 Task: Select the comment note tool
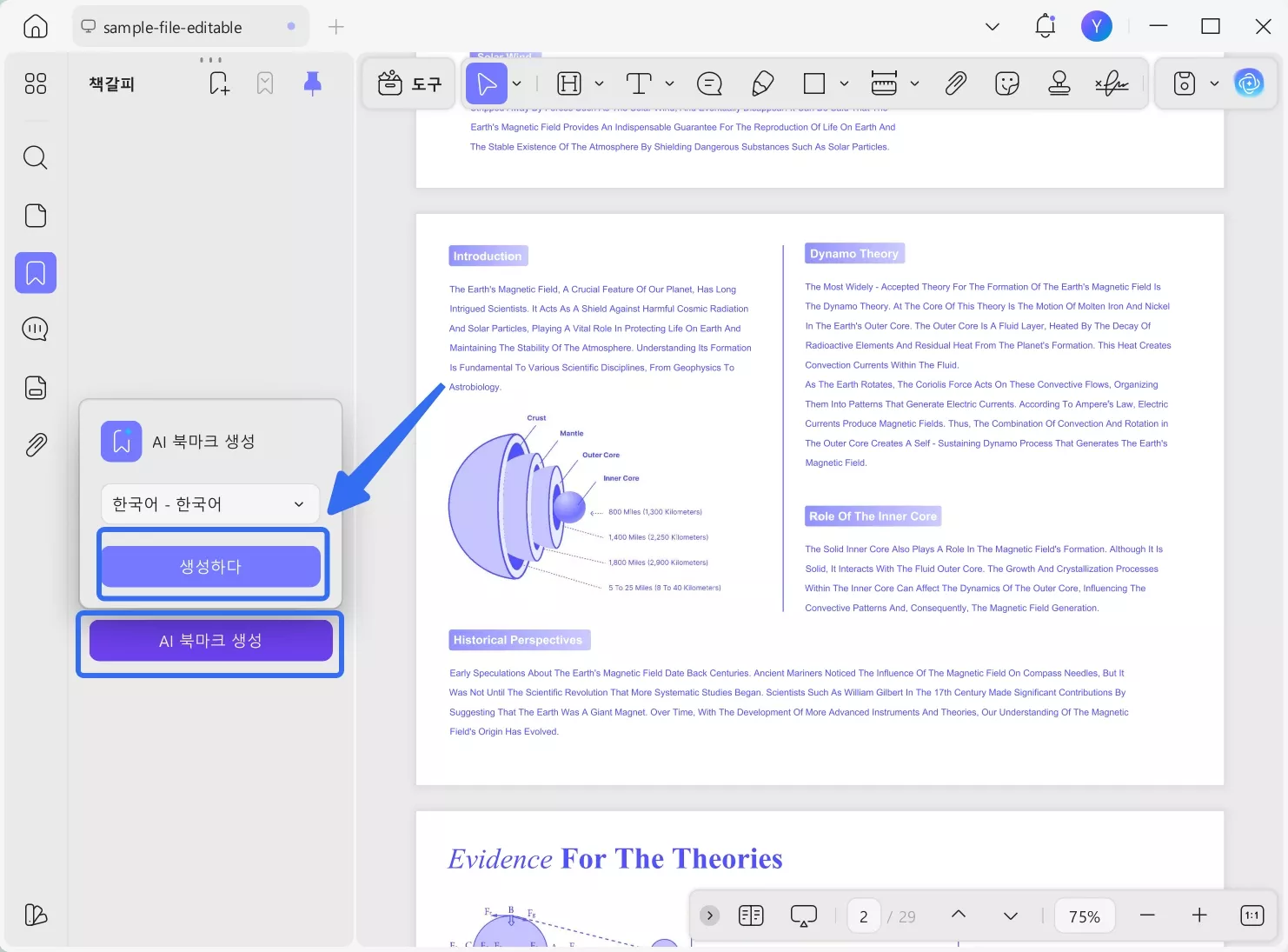pos(709,83)
